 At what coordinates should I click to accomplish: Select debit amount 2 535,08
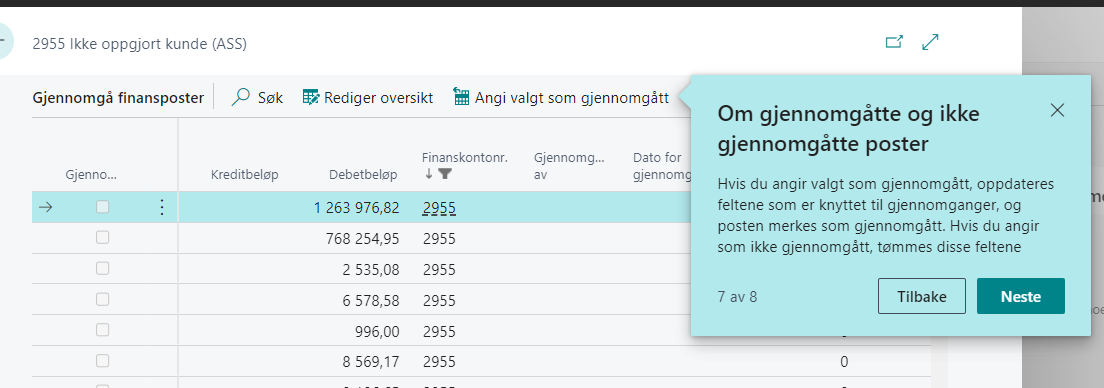[x=372, y=270]
